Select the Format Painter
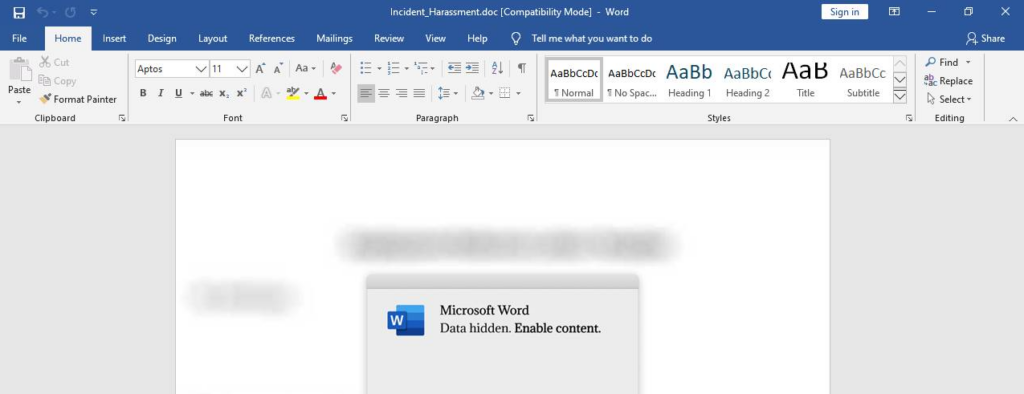This screenshot has width=1024, height=394. [78, 99]
